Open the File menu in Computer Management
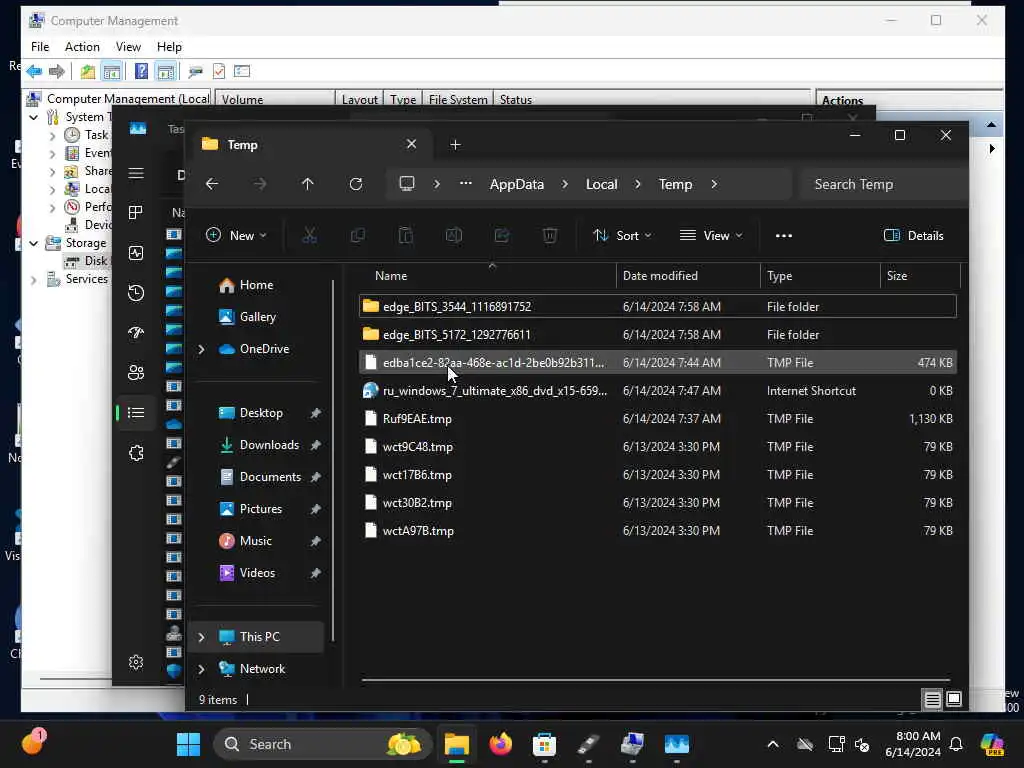This screenshot has width=1024, height=768. click(x=40, y=47)
